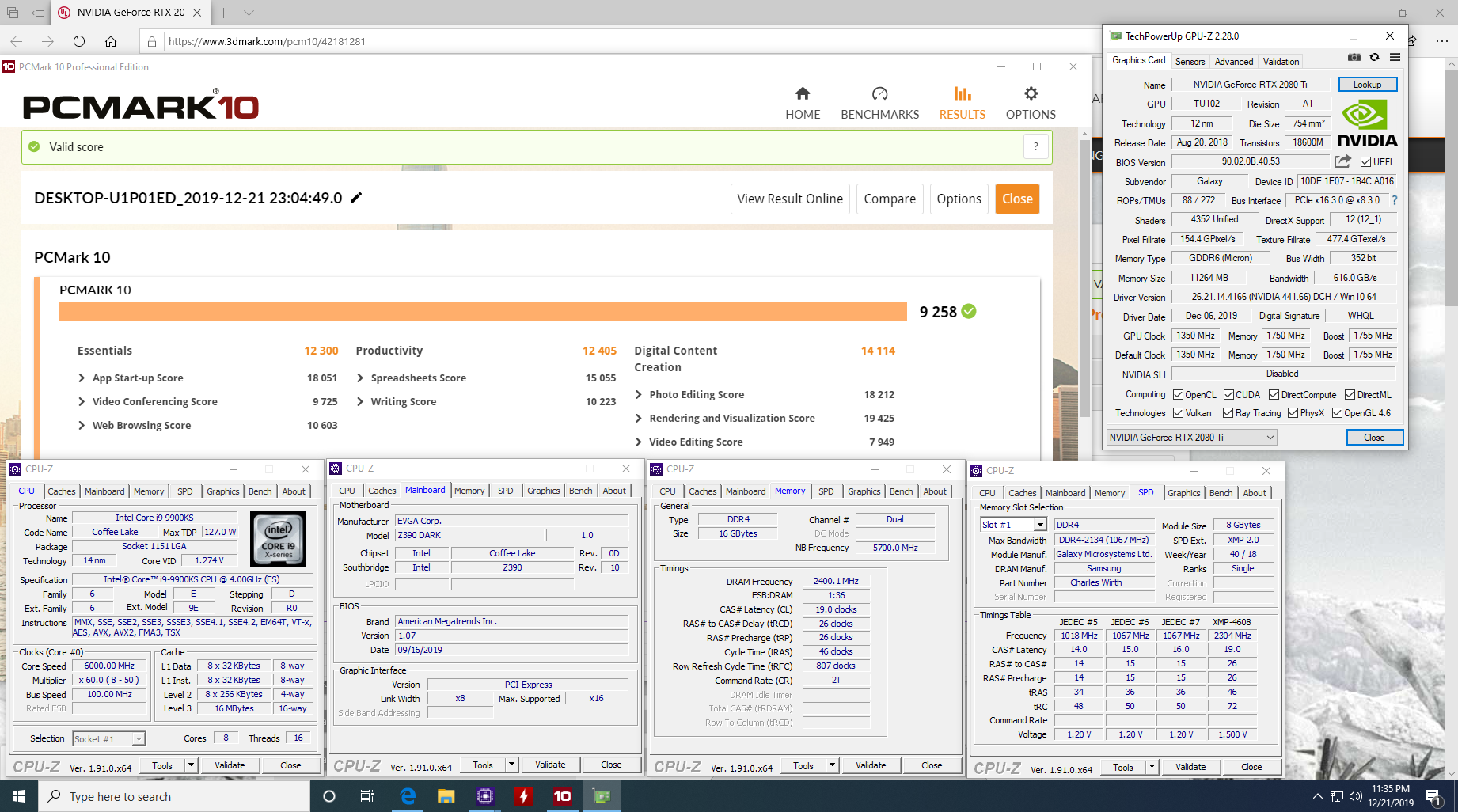1458x812 pixels.
Task: Click the BIOS export share icon in GPU-Z
Action: pyautogui.click(x=1342, y=161)
